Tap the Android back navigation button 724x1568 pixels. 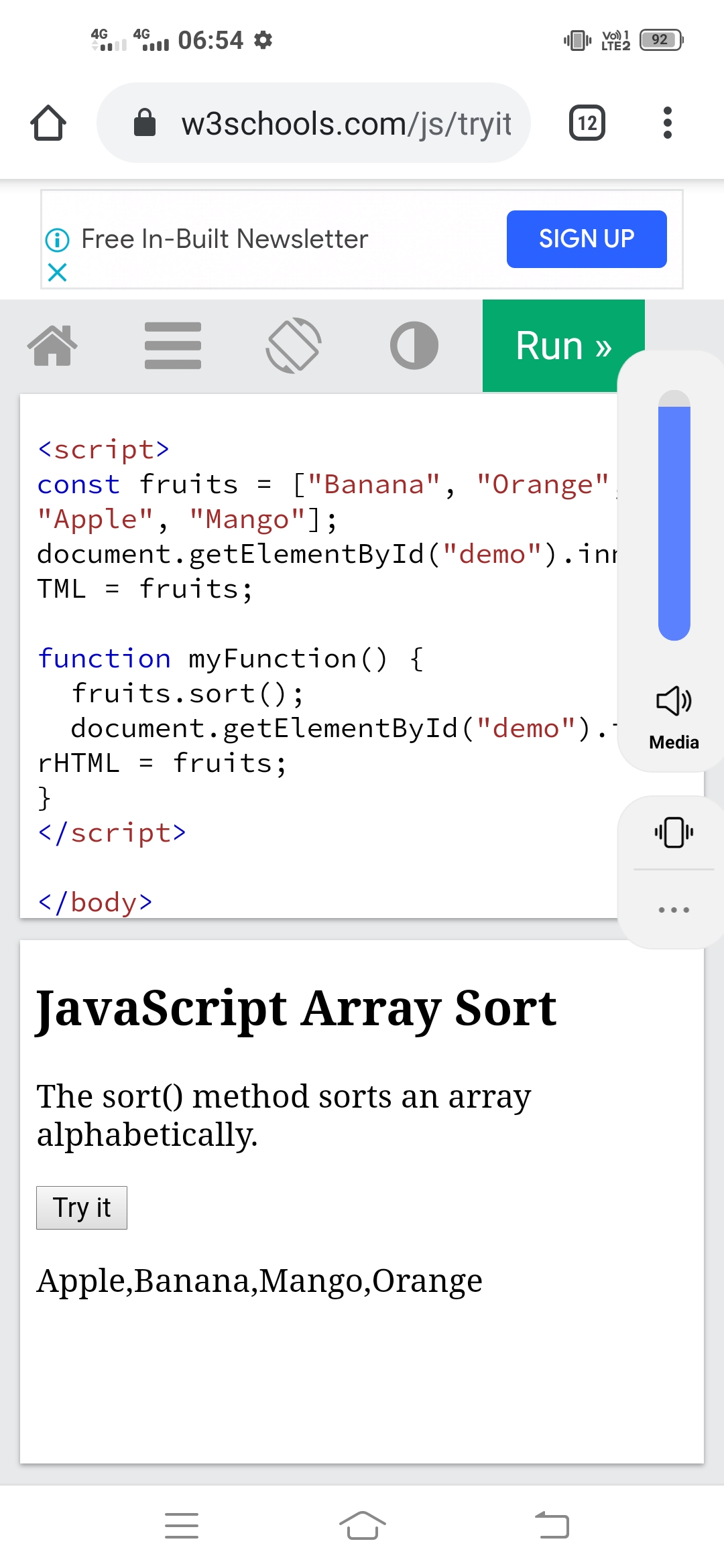pyautogui.click(x=552, y=1526)
